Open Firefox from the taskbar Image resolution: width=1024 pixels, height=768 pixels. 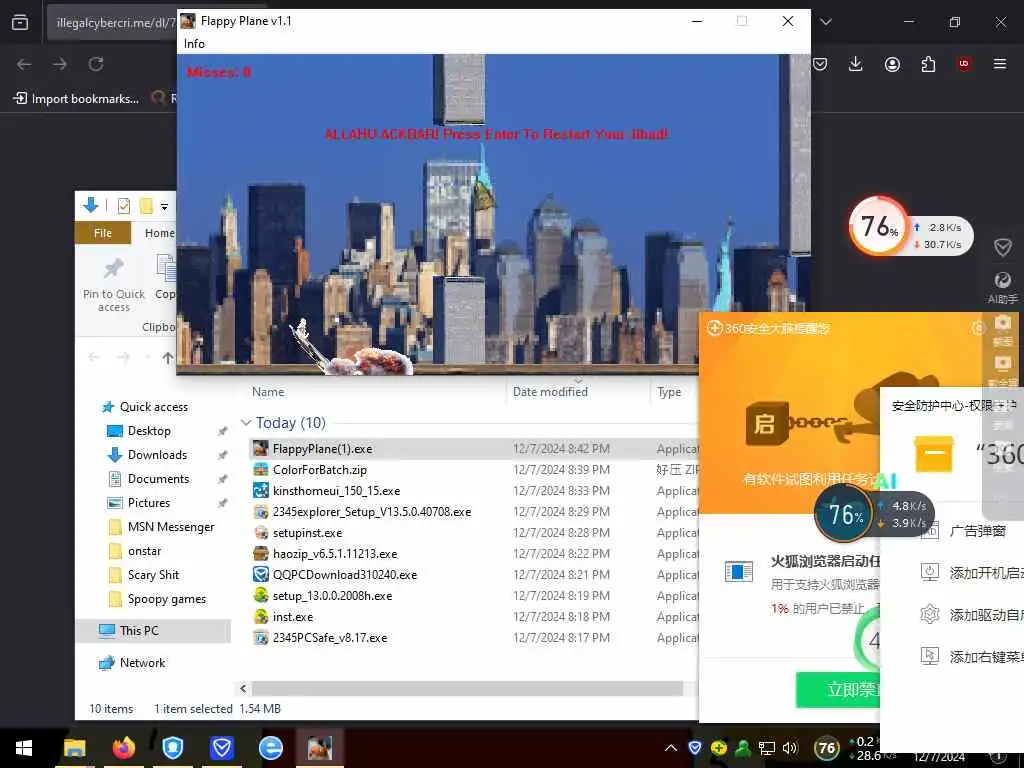123,748
